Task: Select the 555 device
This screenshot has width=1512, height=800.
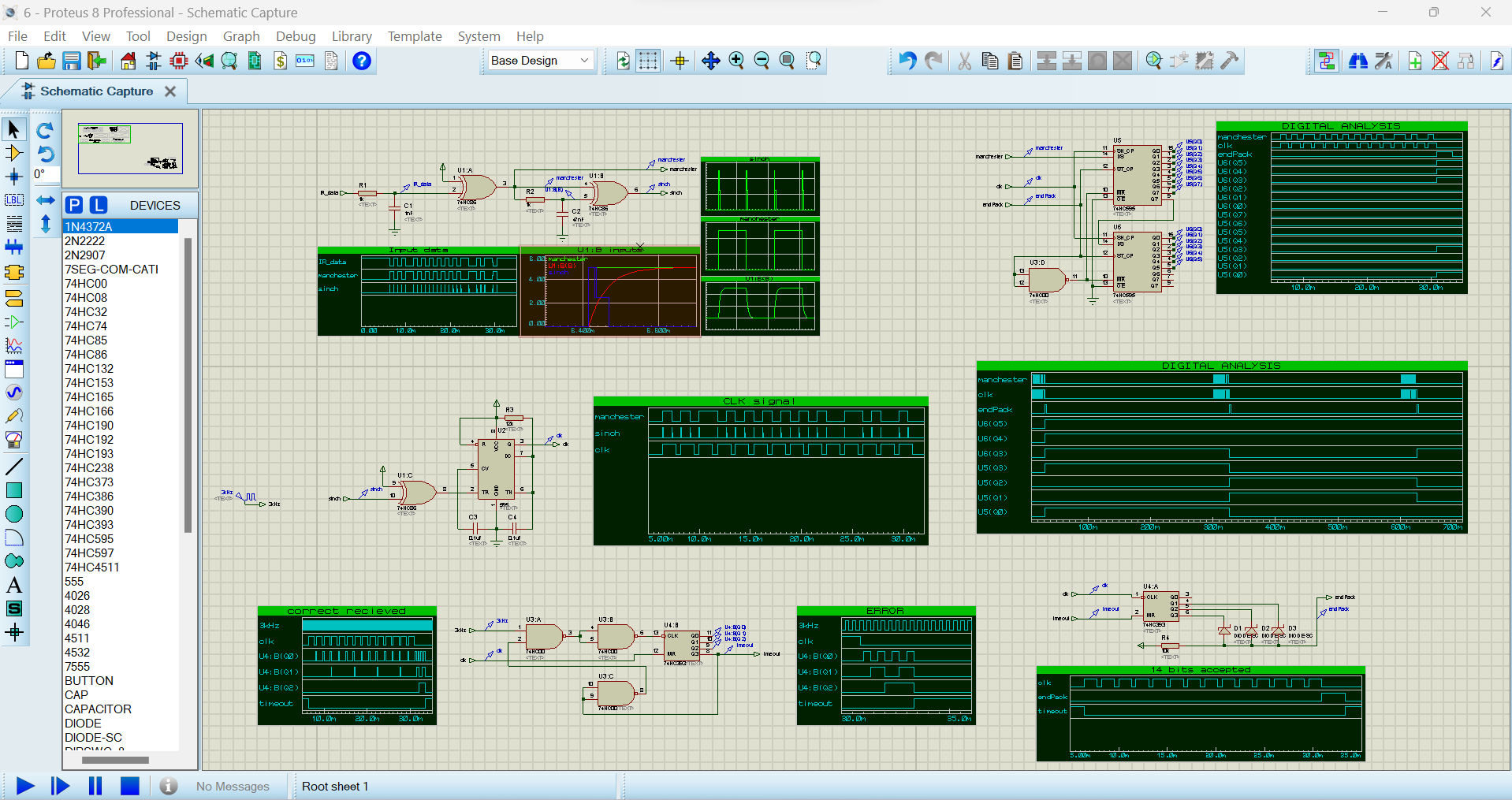Action: pos(121,582)
